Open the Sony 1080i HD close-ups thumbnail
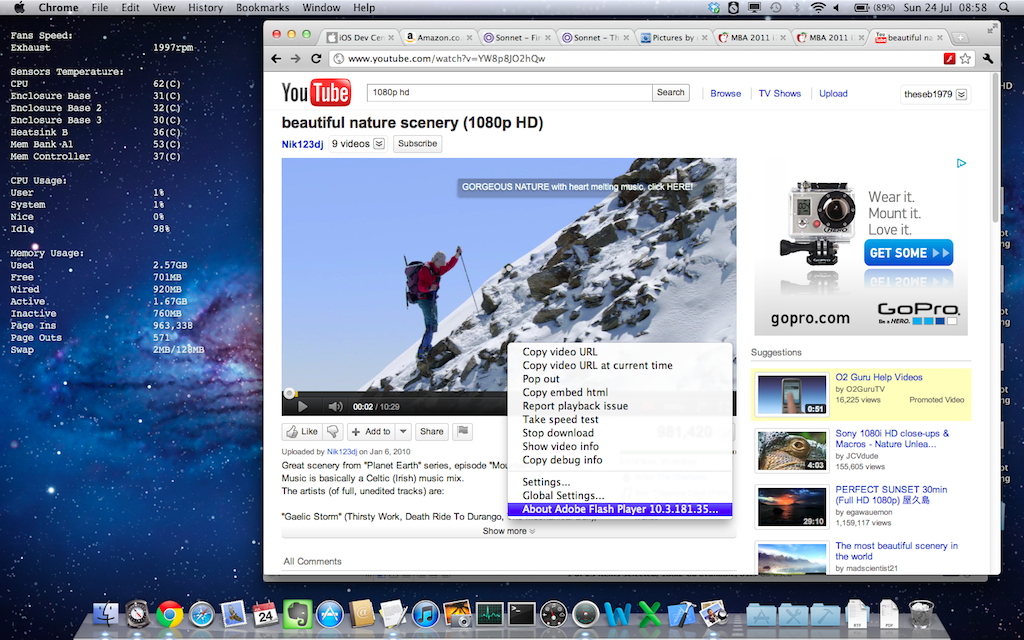 792,450
